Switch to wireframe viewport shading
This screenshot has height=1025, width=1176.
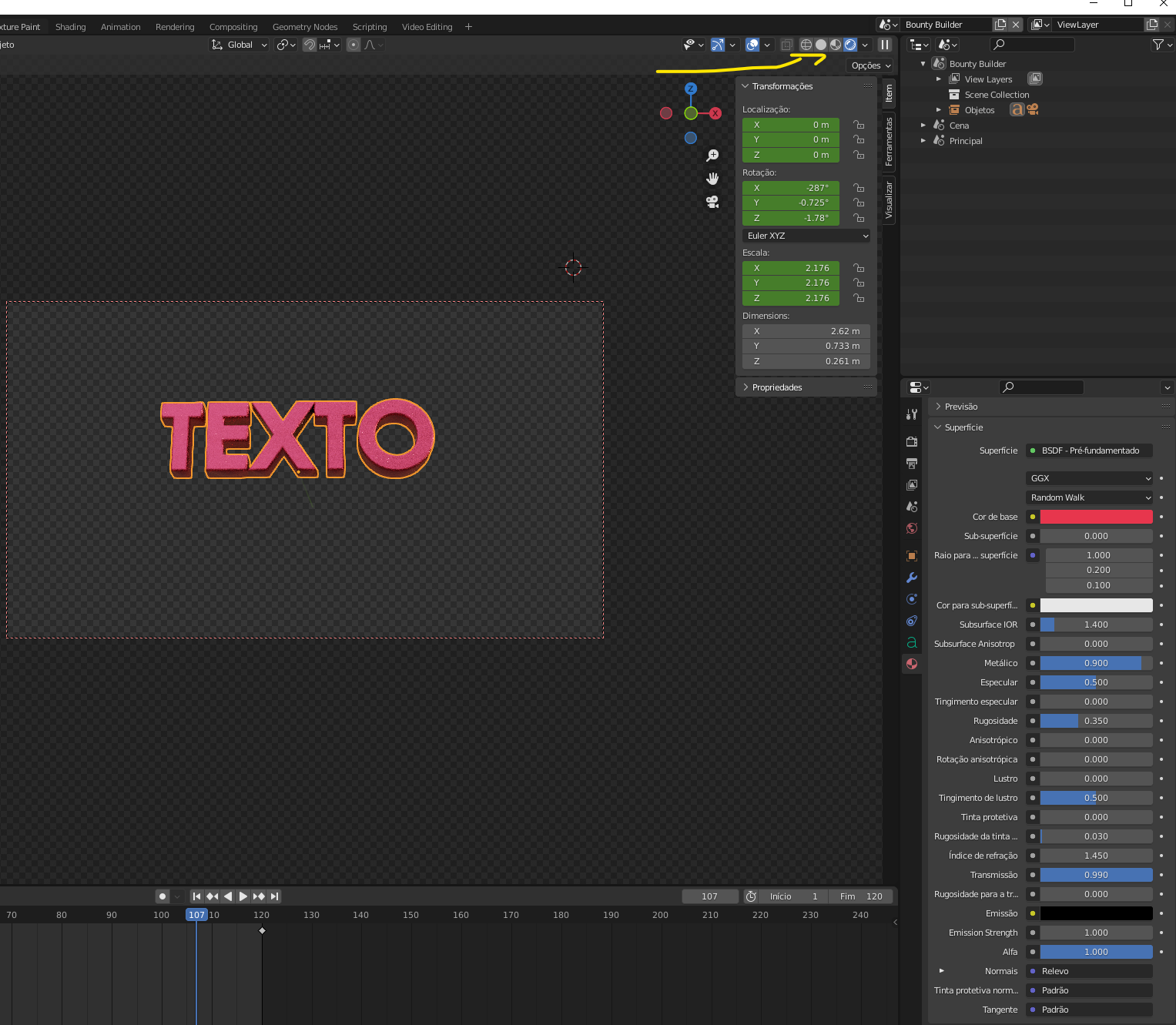[x=806, y=45]
